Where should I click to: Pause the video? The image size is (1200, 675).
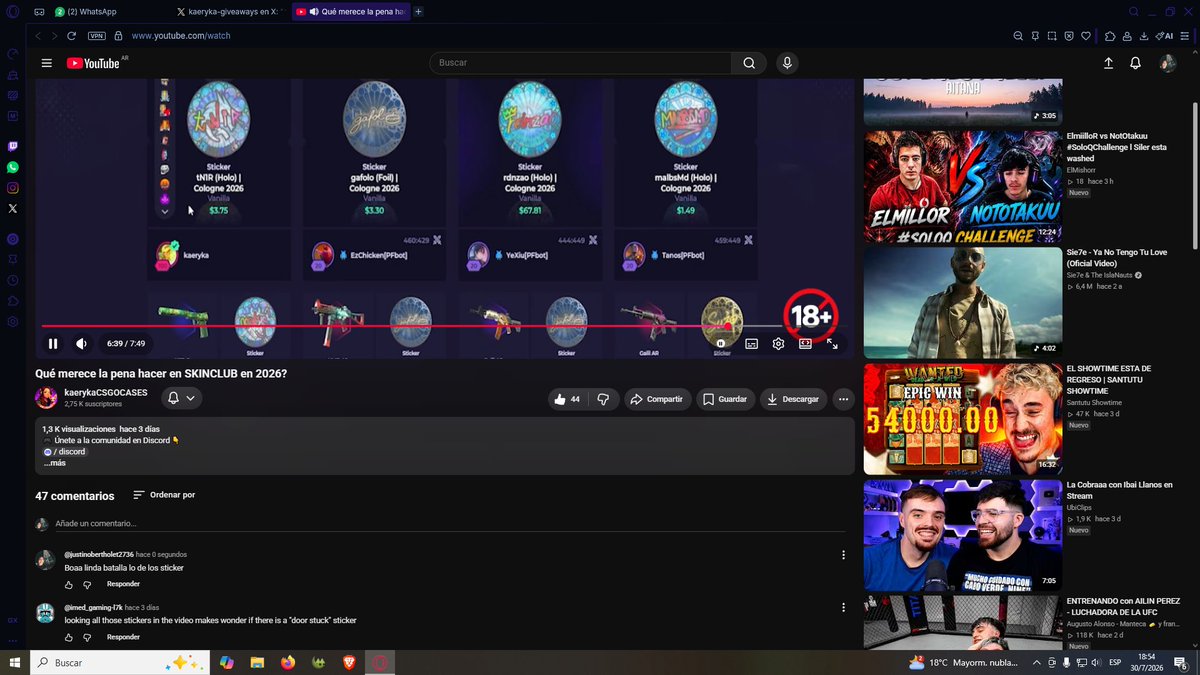(53, 343)
